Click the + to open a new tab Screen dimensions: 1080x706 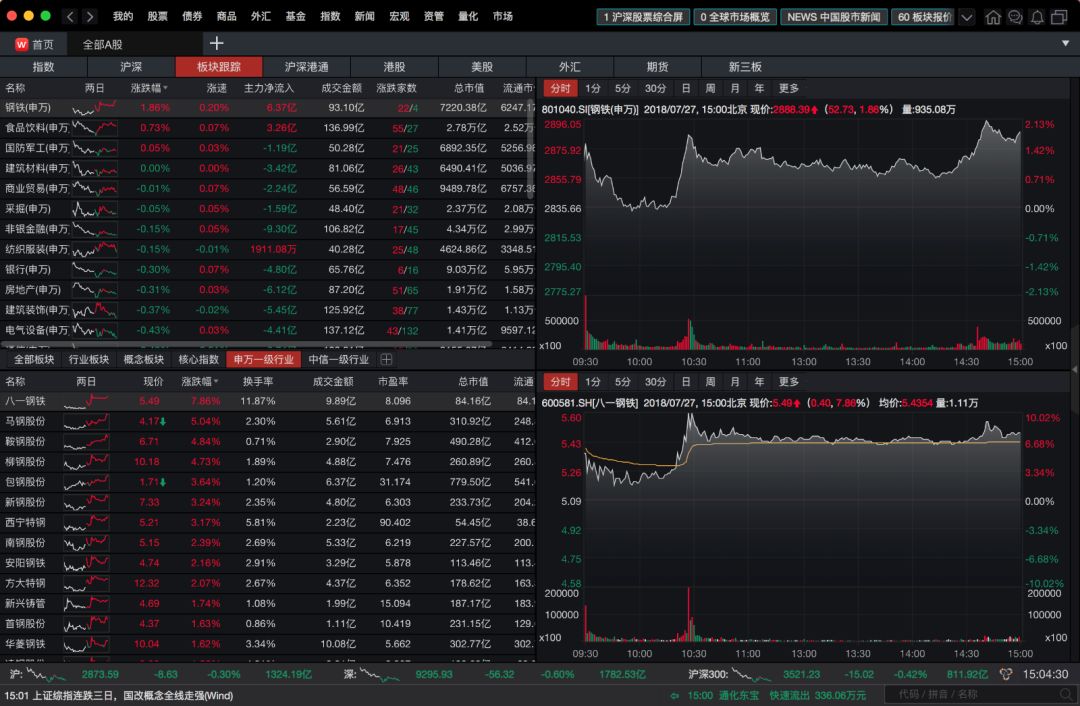click(x=219, y=44)
